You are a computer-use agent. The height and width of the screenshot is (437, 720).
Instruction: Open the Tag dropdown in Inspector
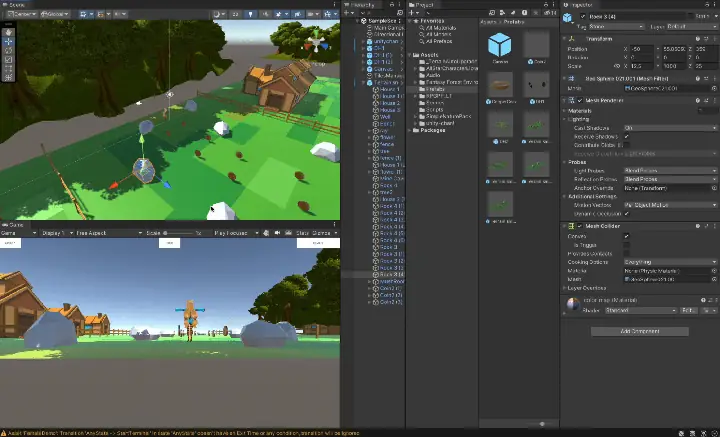pos(616,27)
